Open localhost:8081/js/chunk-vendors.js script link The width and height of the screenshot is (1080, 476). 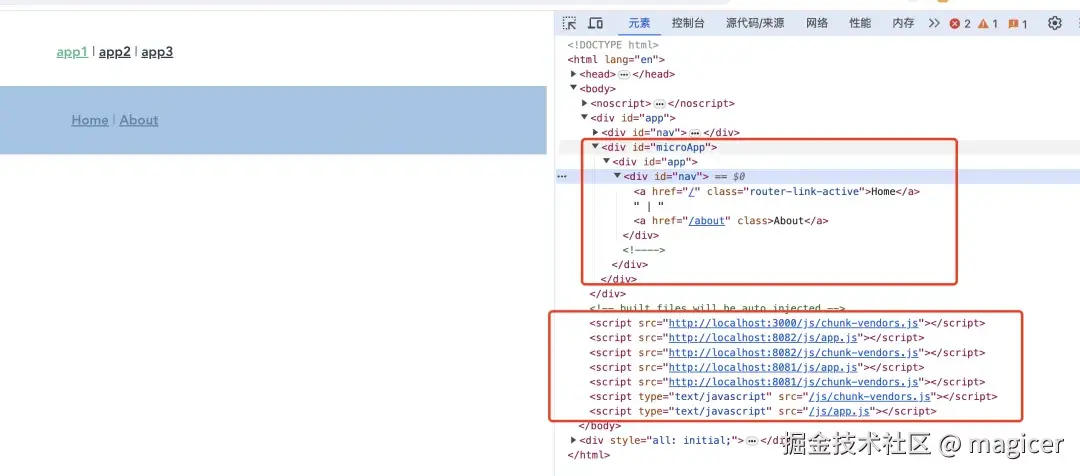tap(794, 382)
